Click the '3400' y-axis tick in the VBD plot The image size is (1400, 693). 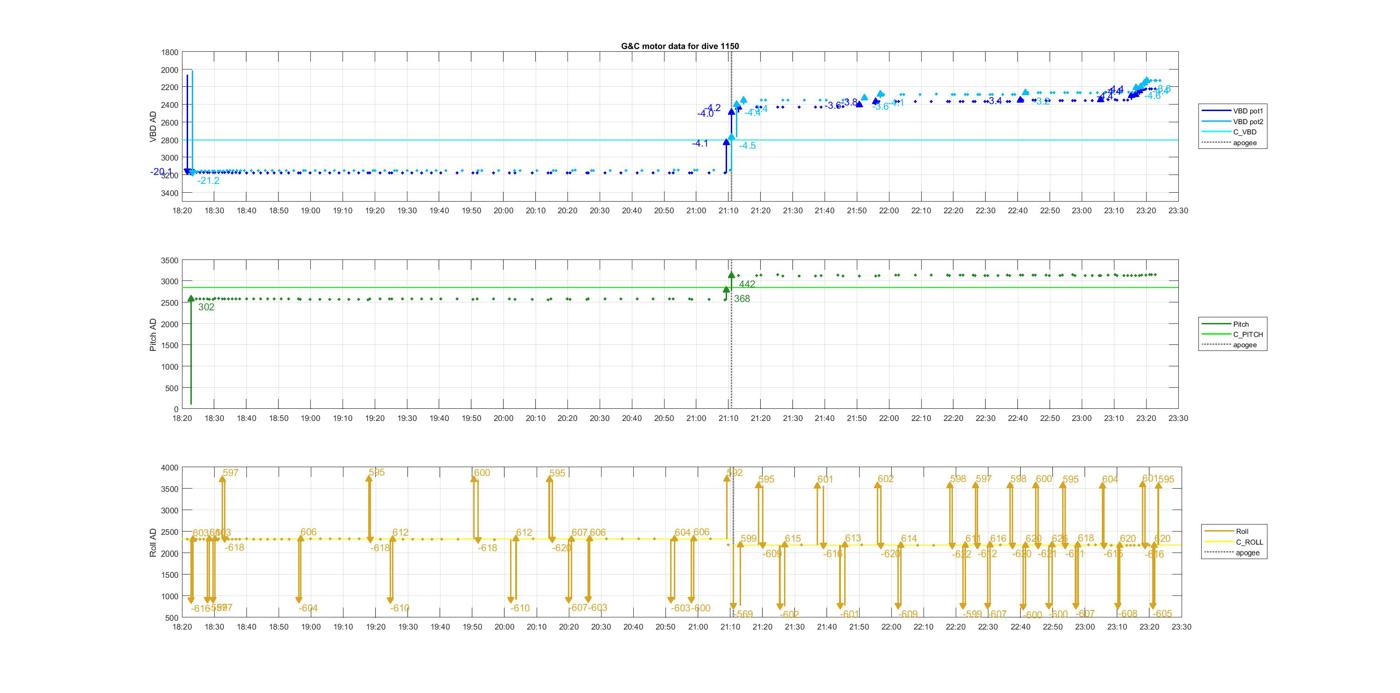[x=169, y=193]
